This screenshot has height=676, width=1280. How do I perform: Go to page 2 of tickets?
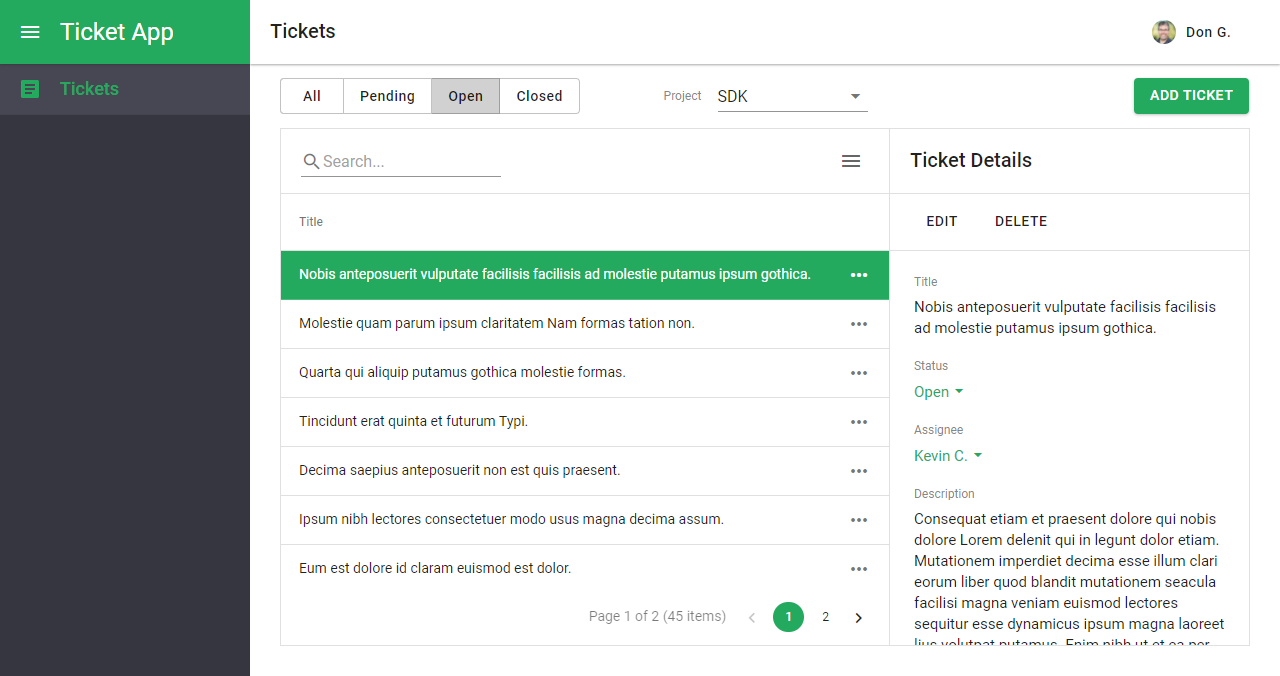coord(825,616)
